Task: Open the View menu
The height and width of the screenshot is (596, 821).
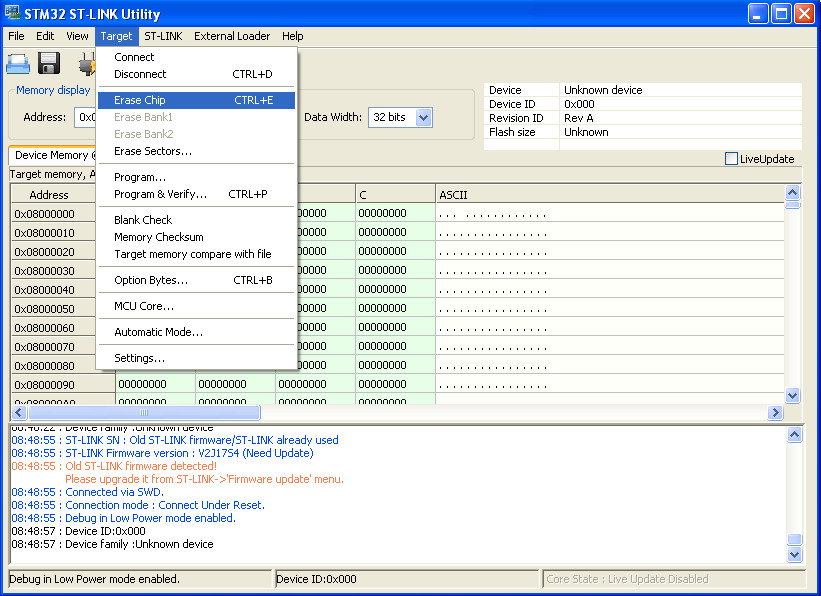Action: (77, 36)
